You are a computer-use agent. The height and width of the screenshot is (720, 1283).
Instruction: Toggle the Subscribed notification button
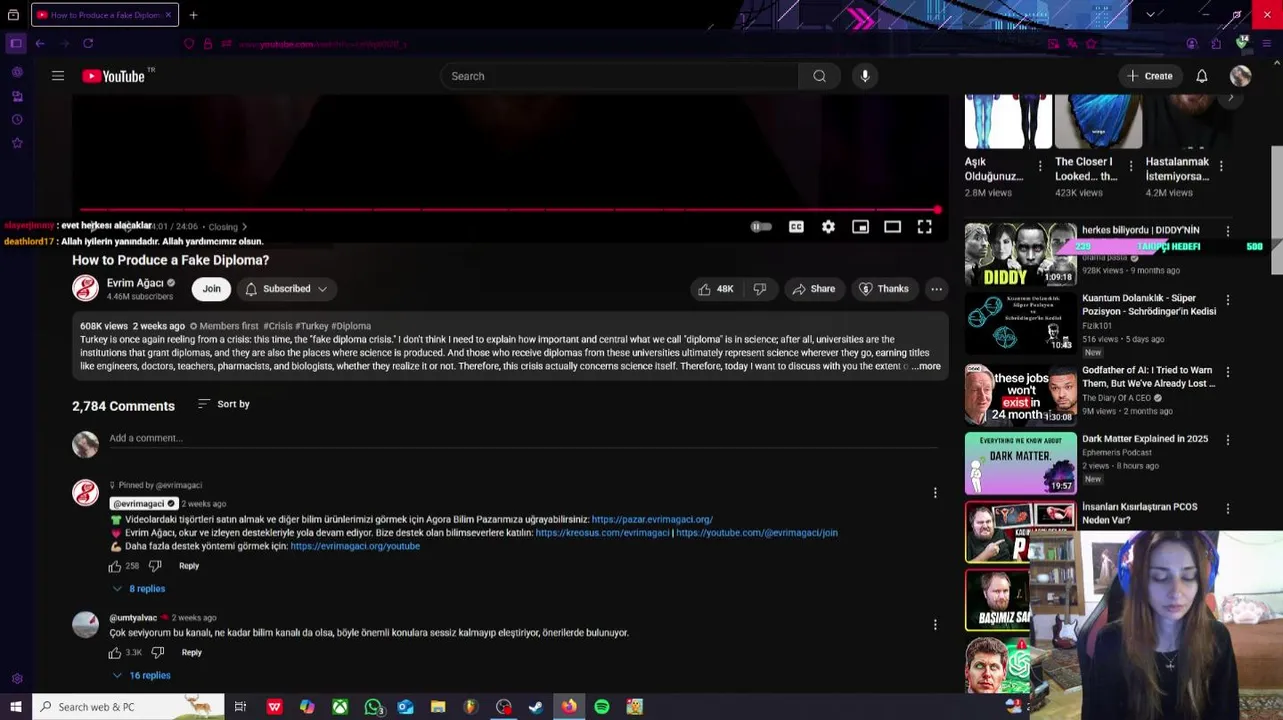pyautogui.click(x=286, y=289)
